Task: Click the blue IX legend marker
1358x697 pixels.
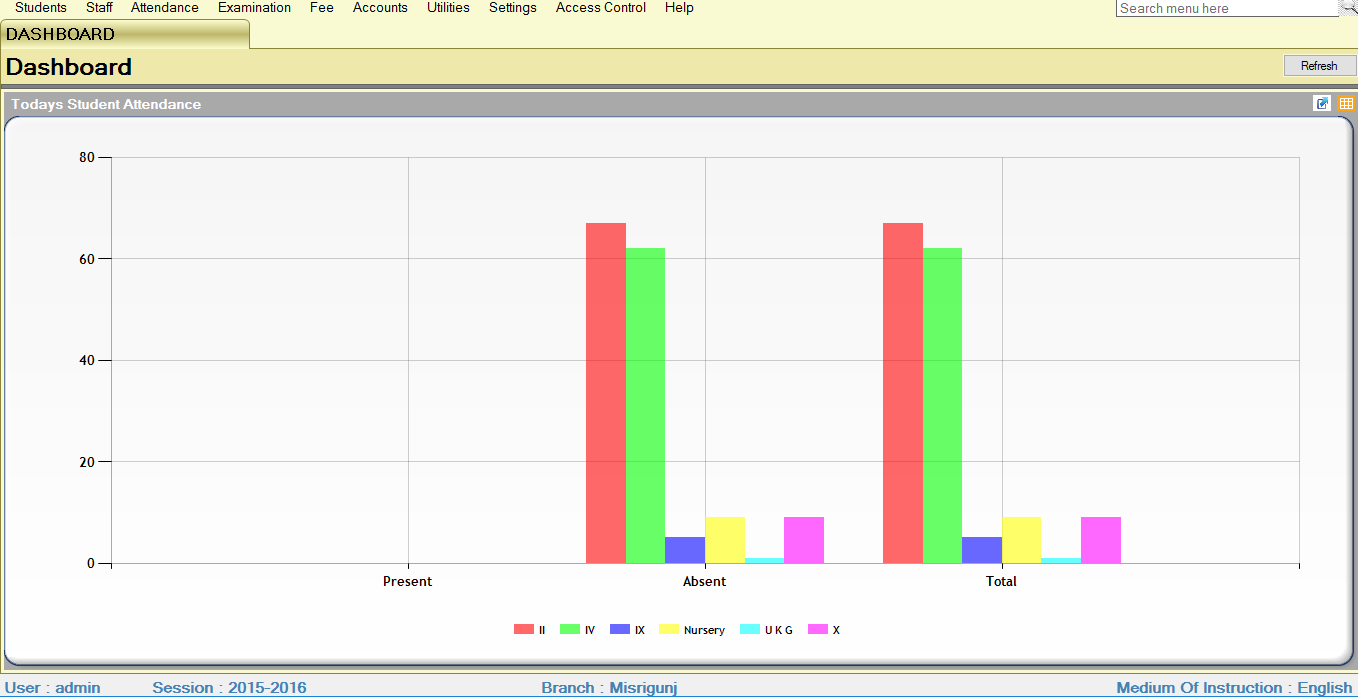Action: 620,630
